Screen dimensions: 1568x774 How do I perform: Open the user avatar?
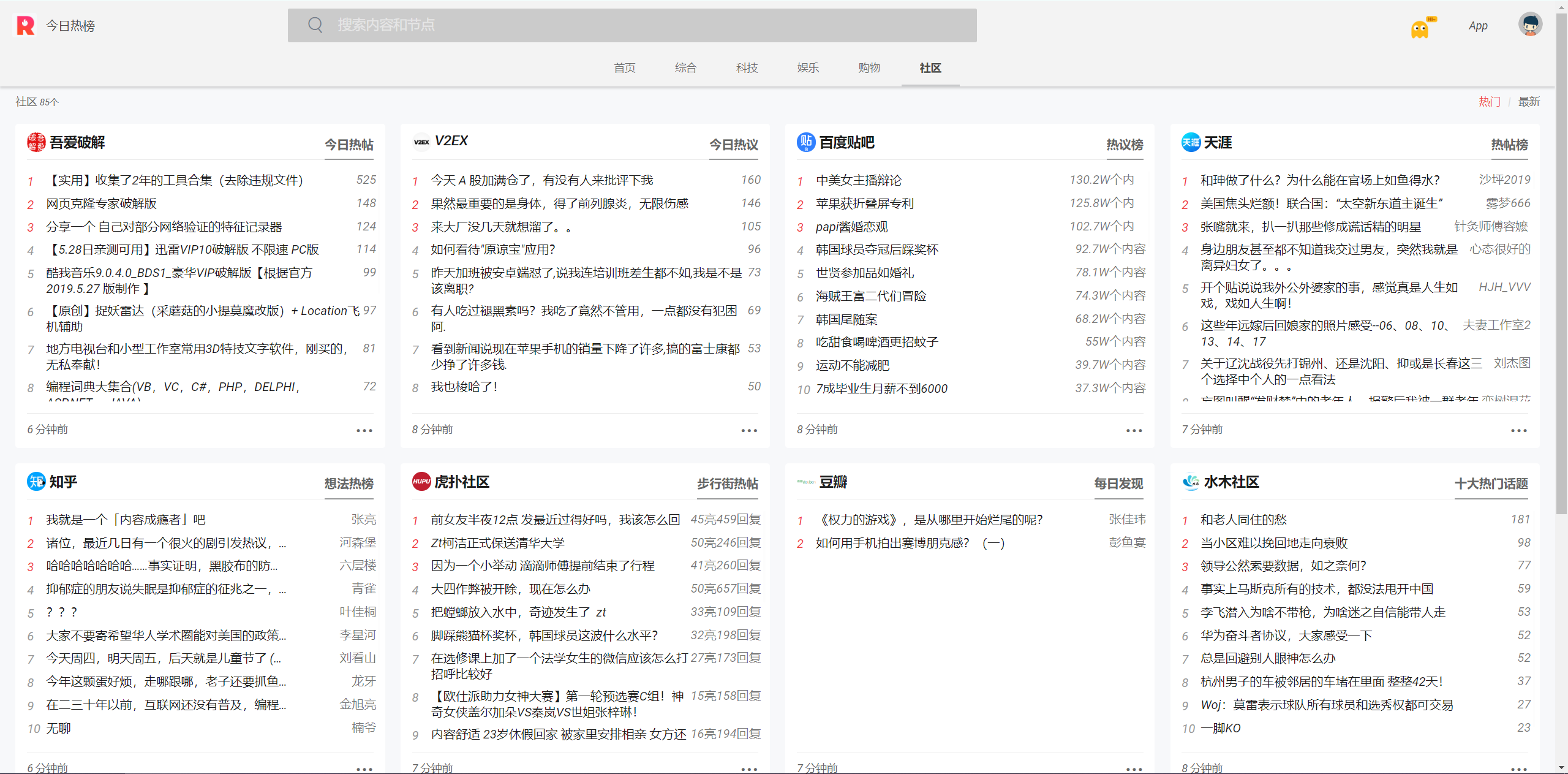pos(1529,24)
